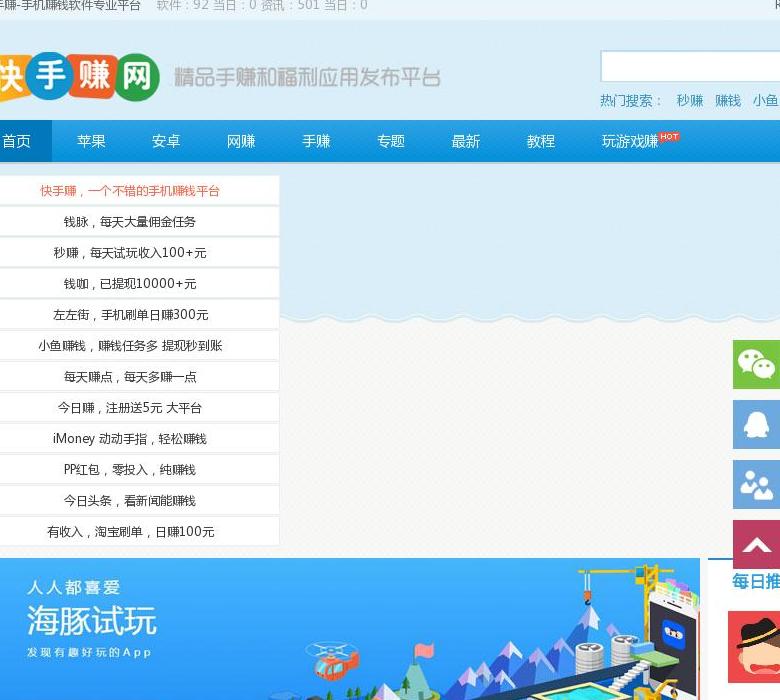Open the QQ penguin contact icon
This screenshot has height=700, width=780.
[756, 424]
